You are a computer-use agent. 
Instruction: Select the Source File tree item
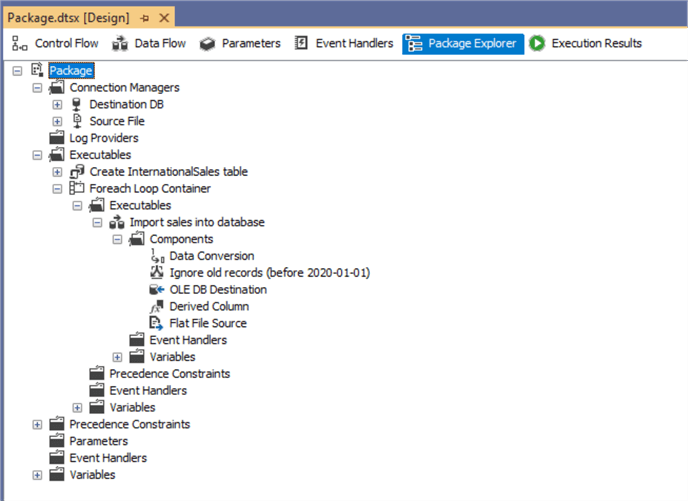click(x=117, y=121)
